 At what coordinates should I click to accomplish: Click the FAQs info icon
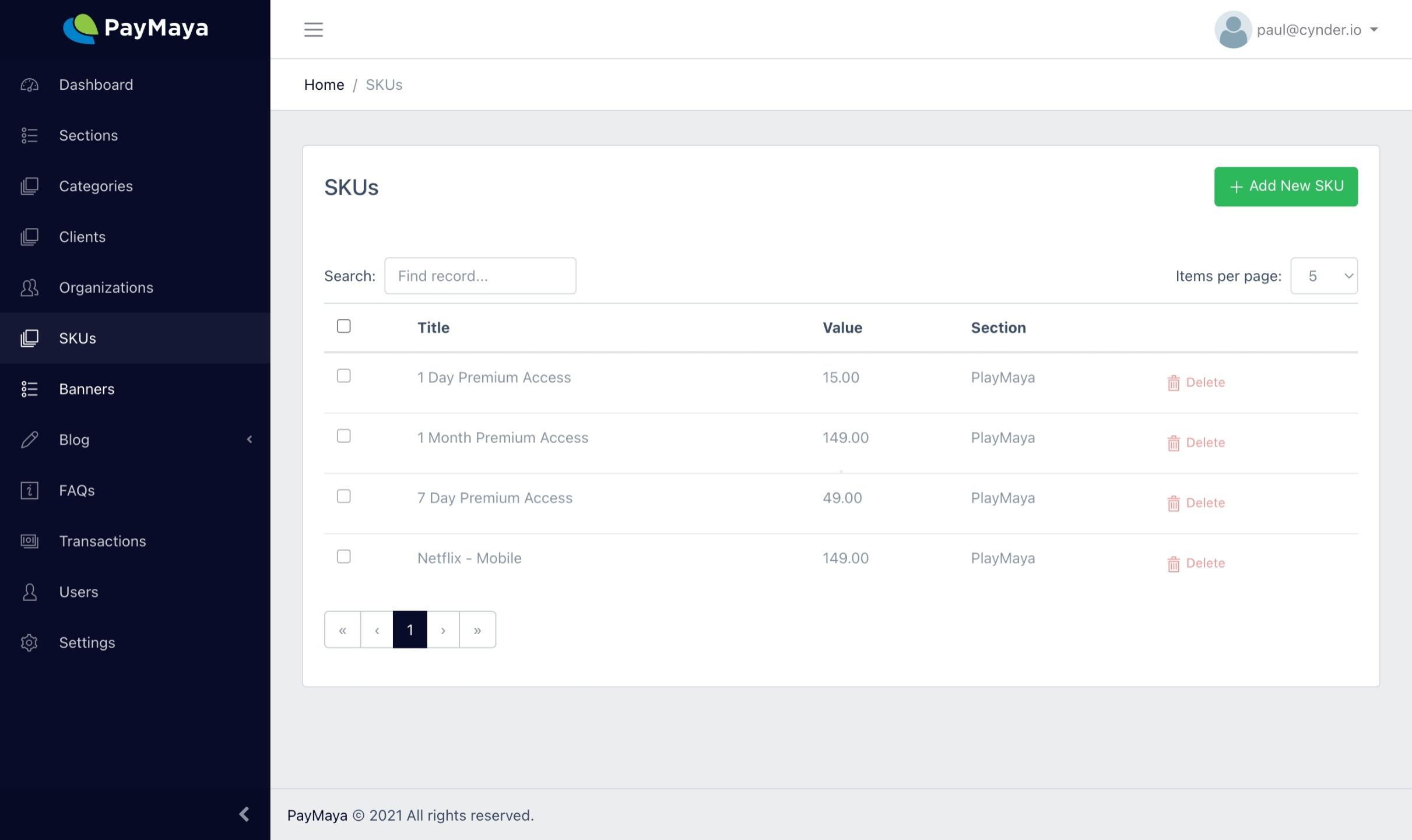(x=29, y=490)
